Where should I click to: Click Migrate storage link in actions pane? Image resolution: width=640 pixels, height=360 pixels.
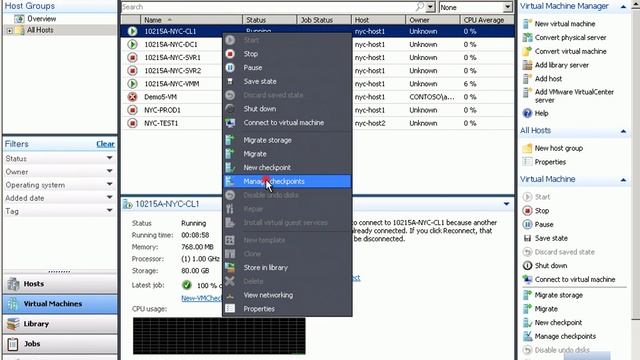click(x=558, y=295)
